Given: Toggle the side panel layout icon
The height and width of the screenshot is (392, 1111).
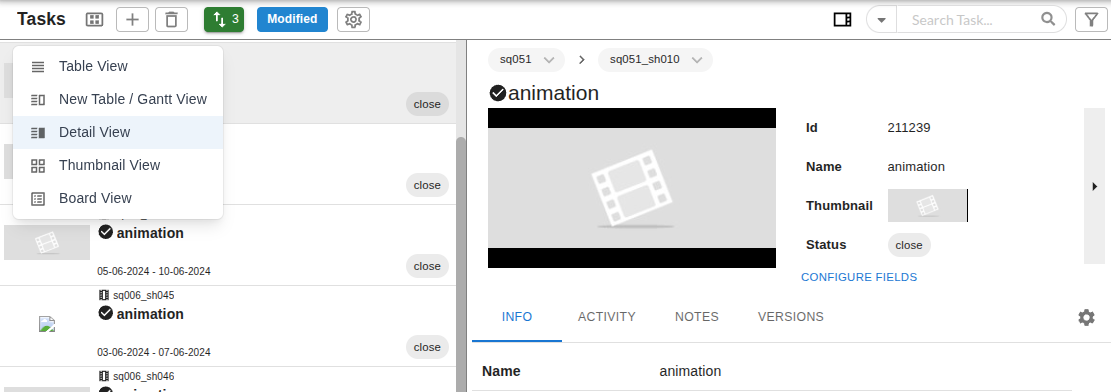Looking at the screenshot, I should (x=842, y=20).
